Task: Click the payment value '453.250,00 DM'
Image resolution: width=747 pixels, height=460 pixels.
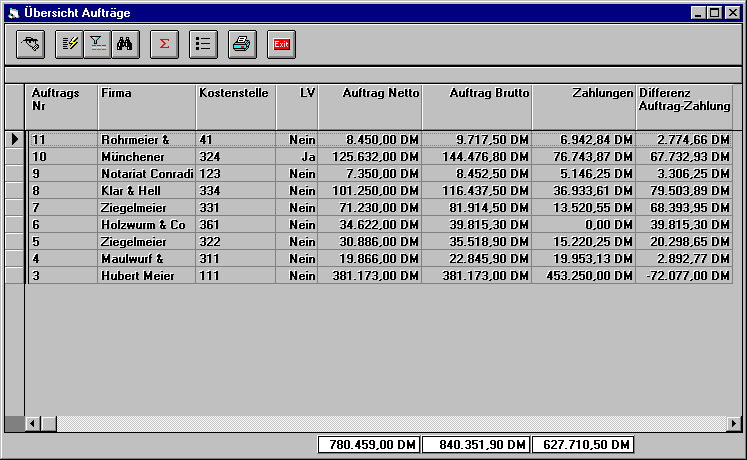Action: tap(584, 276)
